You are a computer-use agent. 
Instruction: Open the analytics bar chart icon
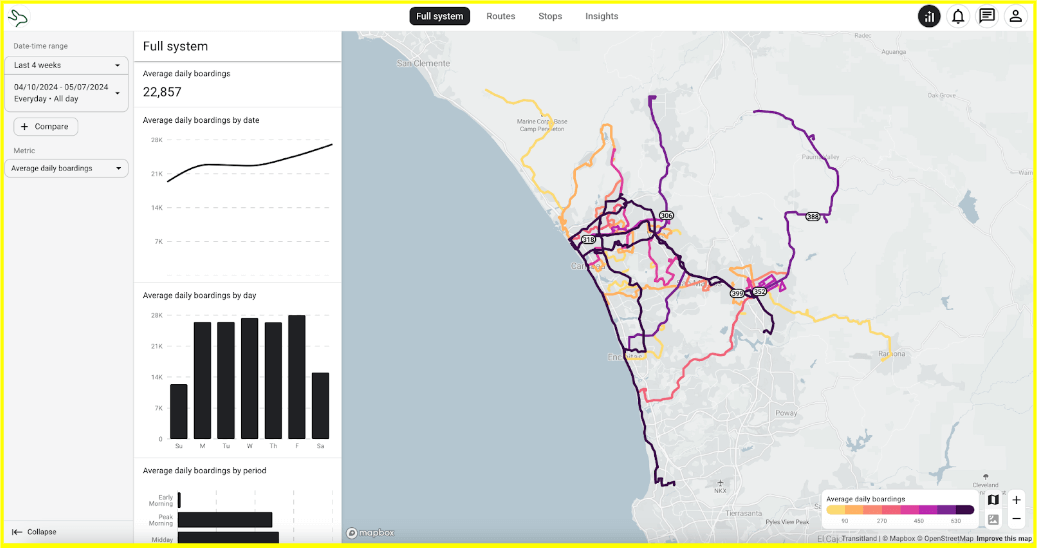[929, 16]
